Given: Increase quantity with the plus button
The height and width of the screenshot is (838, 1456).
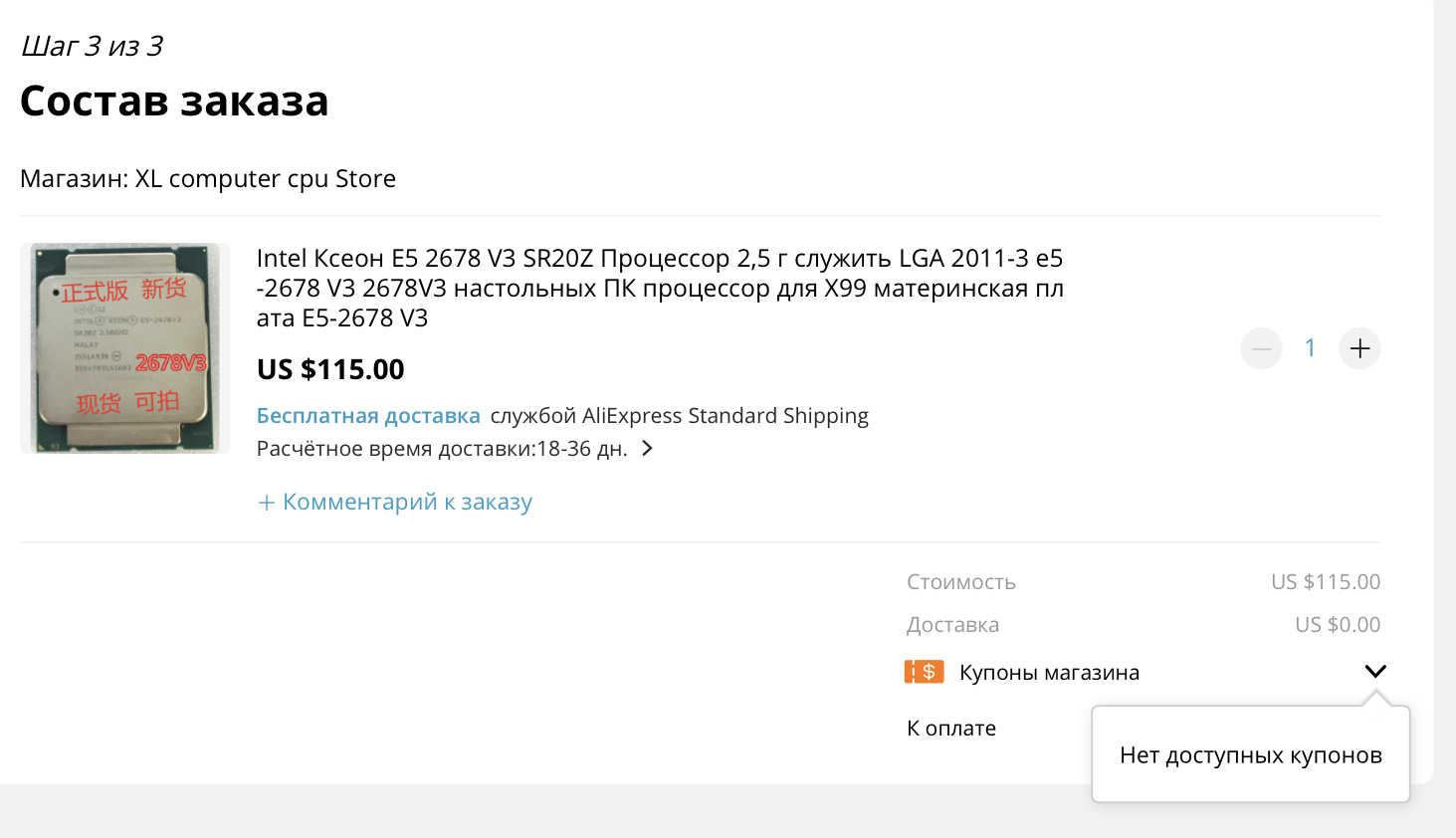Looking at the screenshot, I should [x=1359, y=348].
